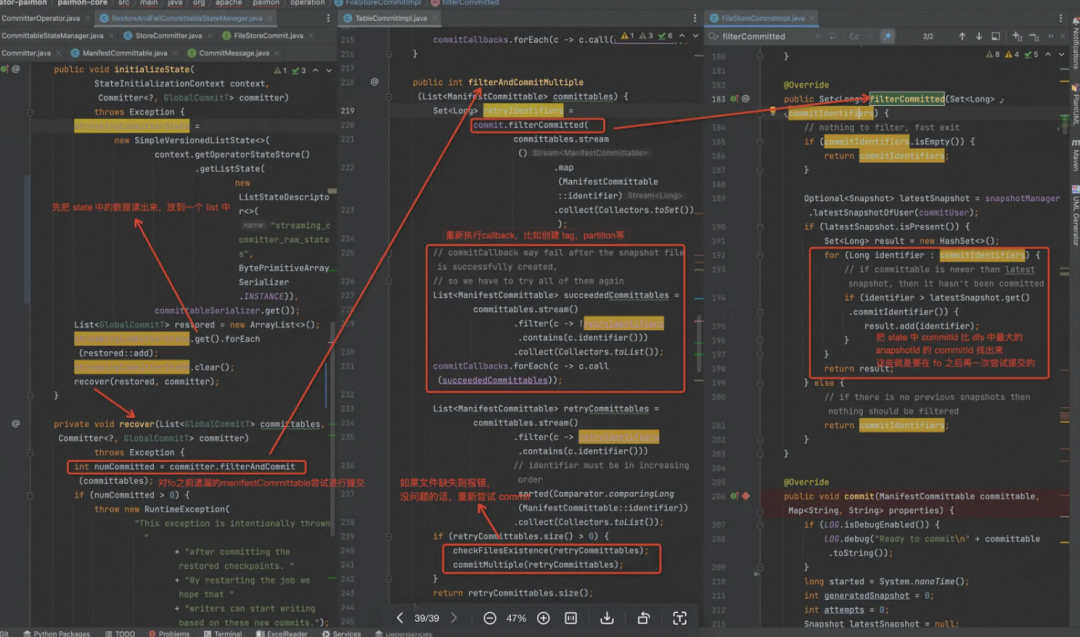Open the search history dropdown magnifier
The image size is (1080, 637).
712,36
